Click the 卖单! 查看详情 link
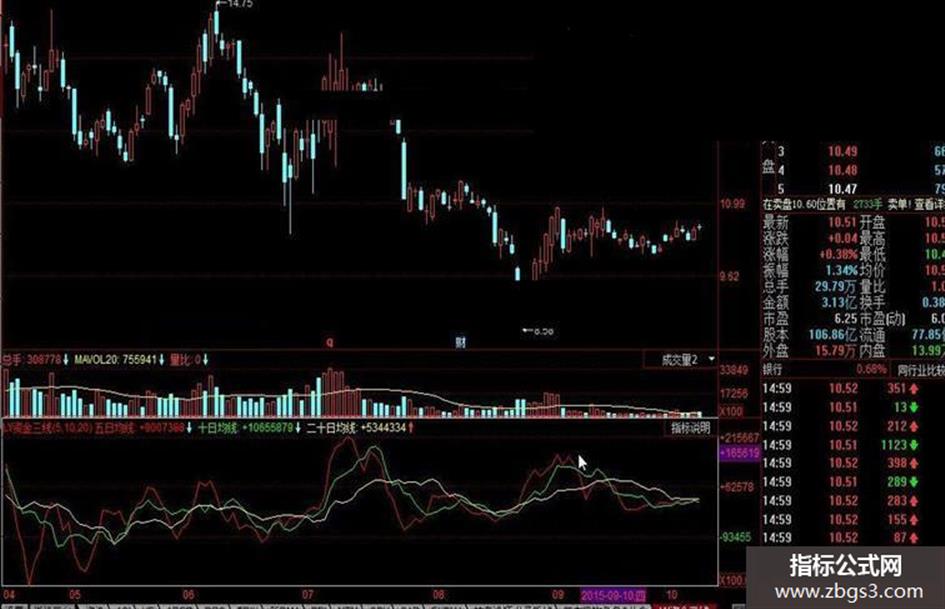 [917, 205]
